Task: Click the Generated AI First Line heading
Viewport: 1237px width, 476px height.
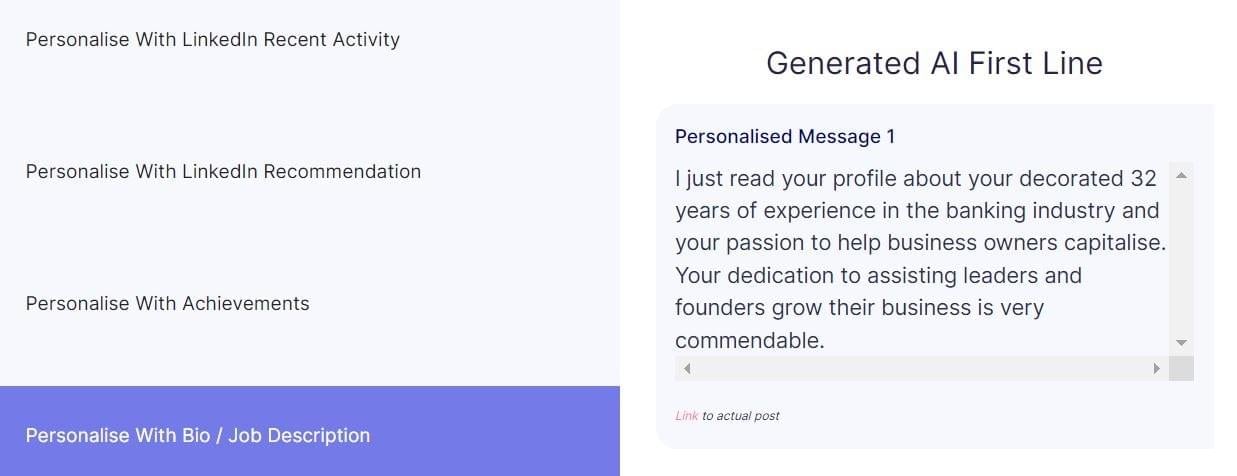Action: tap(934, 63)
